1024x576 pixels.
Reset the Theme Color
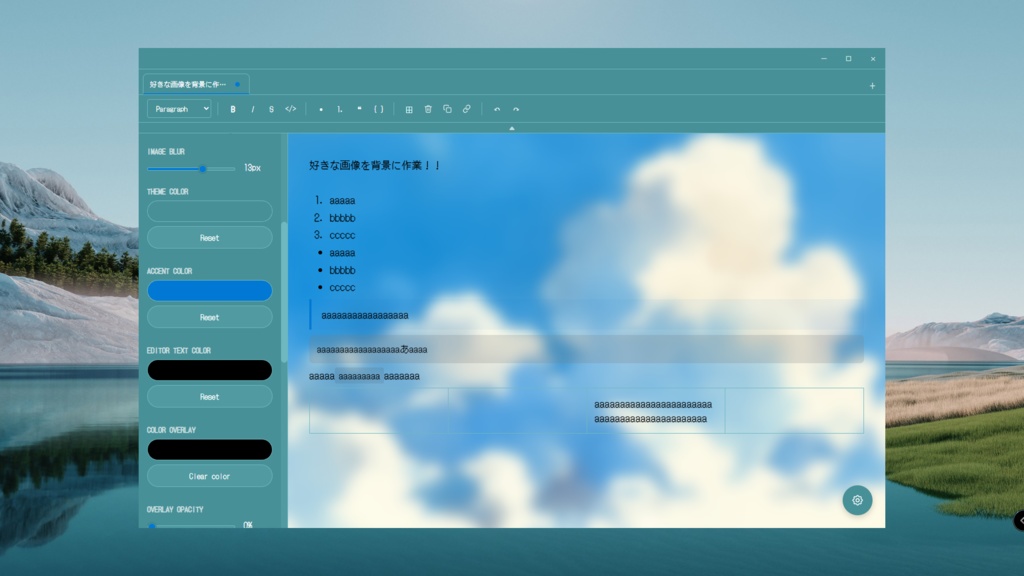(x=210, y=238)
